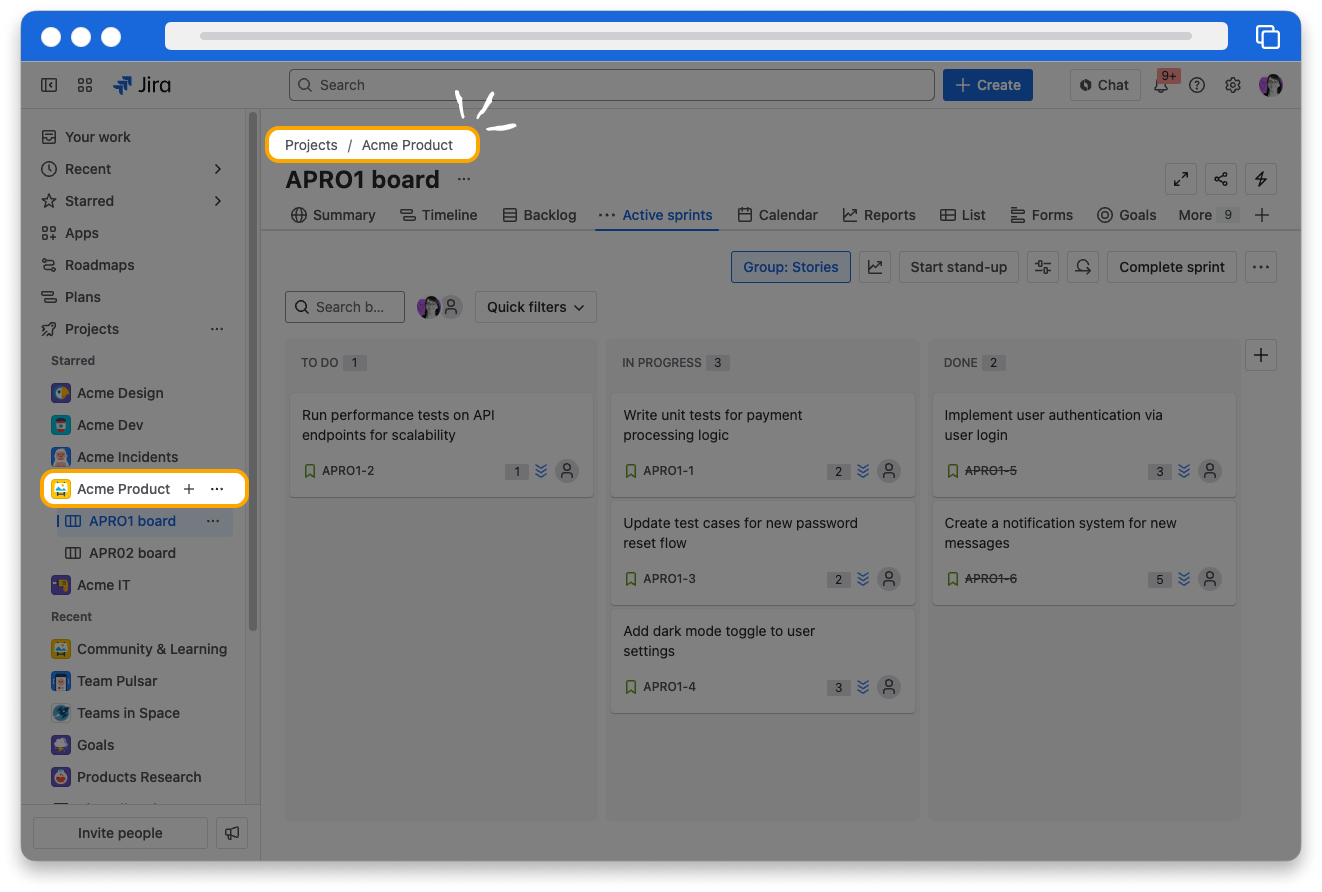Screen dimensions: 1322x892
Task: Open more board actions beside Complete sprint
Action: coord(1261,267)
